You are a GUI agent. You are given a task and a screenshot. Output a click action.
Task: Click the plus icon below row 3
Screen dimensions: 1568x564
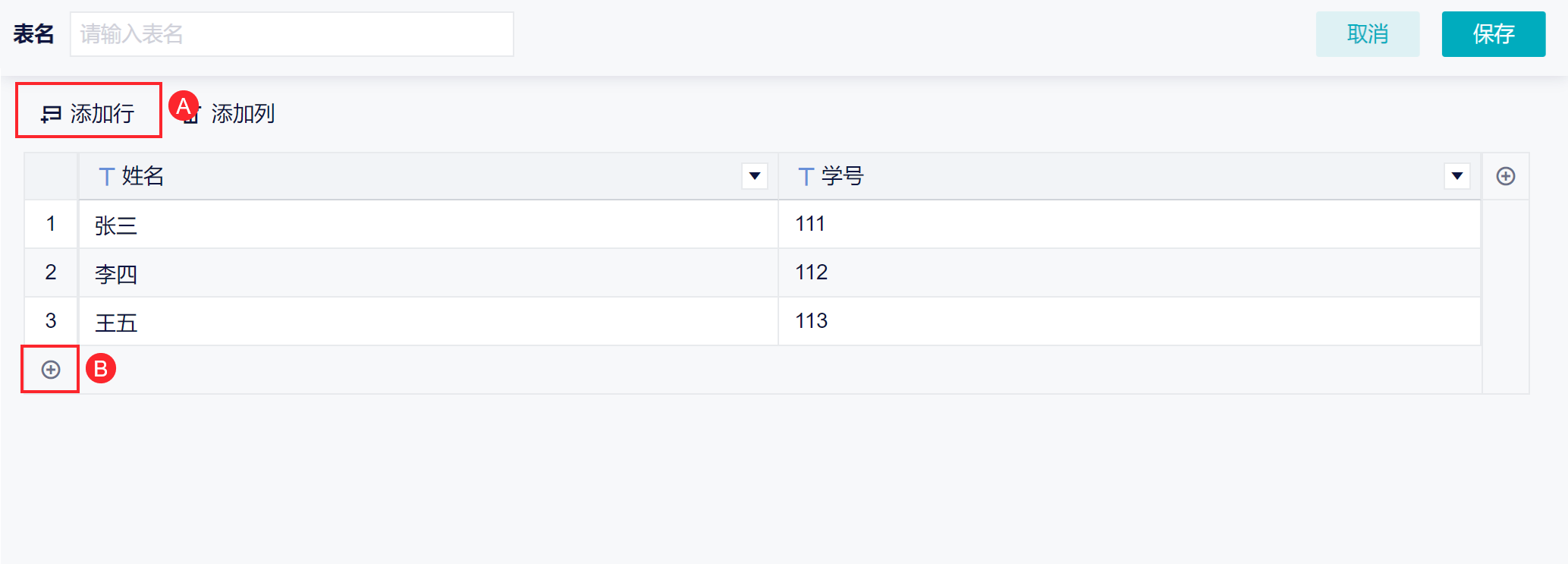51,370
